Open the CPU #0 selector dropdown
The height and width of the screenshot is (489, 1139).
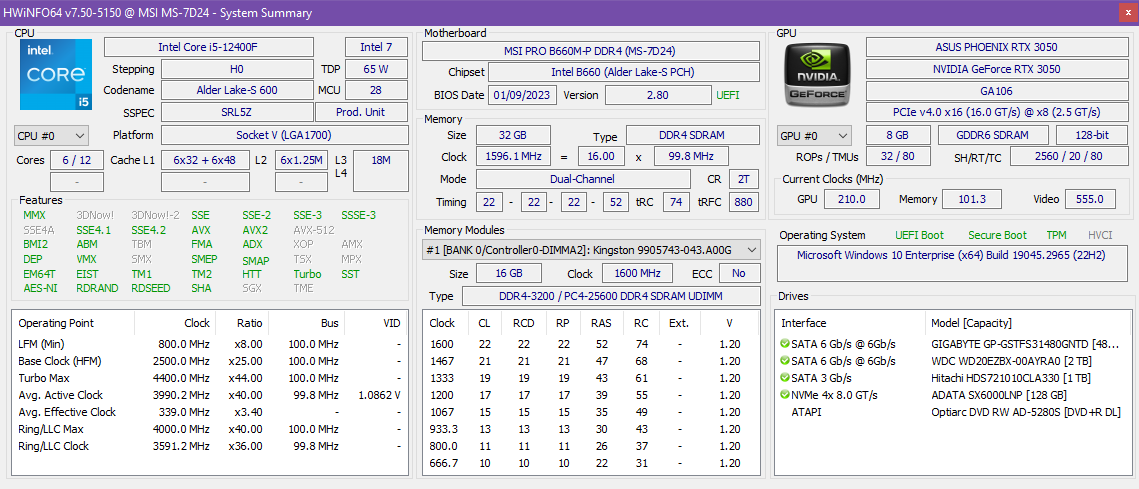point(51,135)
